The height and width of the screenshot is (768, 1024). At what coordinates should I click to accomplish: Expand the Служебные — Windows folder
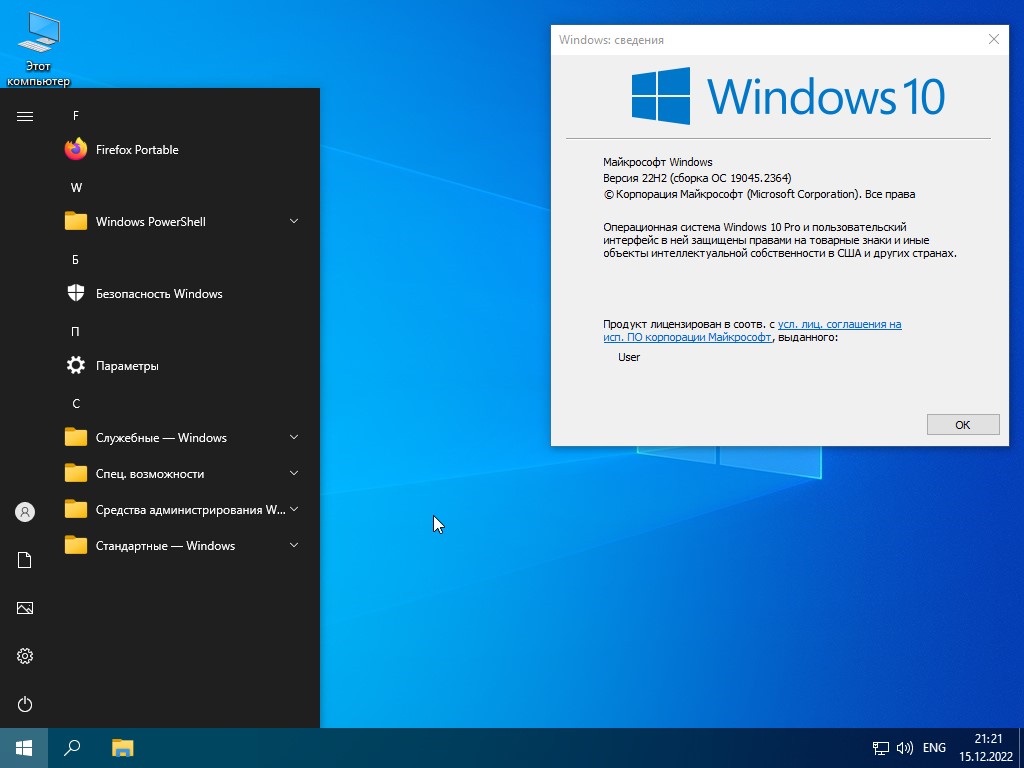pyautogui.click(x=293, y=437)
